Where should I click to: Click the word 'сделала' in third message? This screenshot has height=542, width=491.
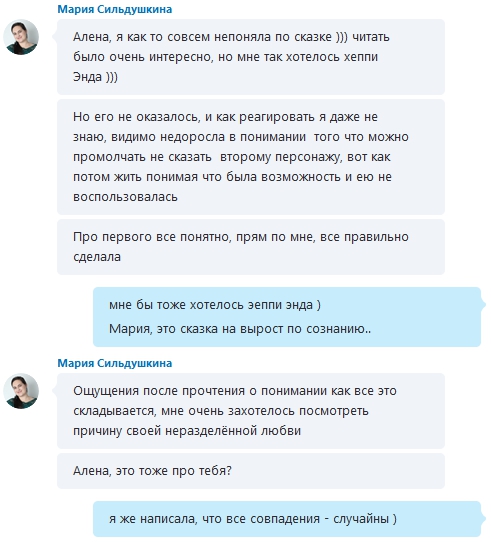97,257
